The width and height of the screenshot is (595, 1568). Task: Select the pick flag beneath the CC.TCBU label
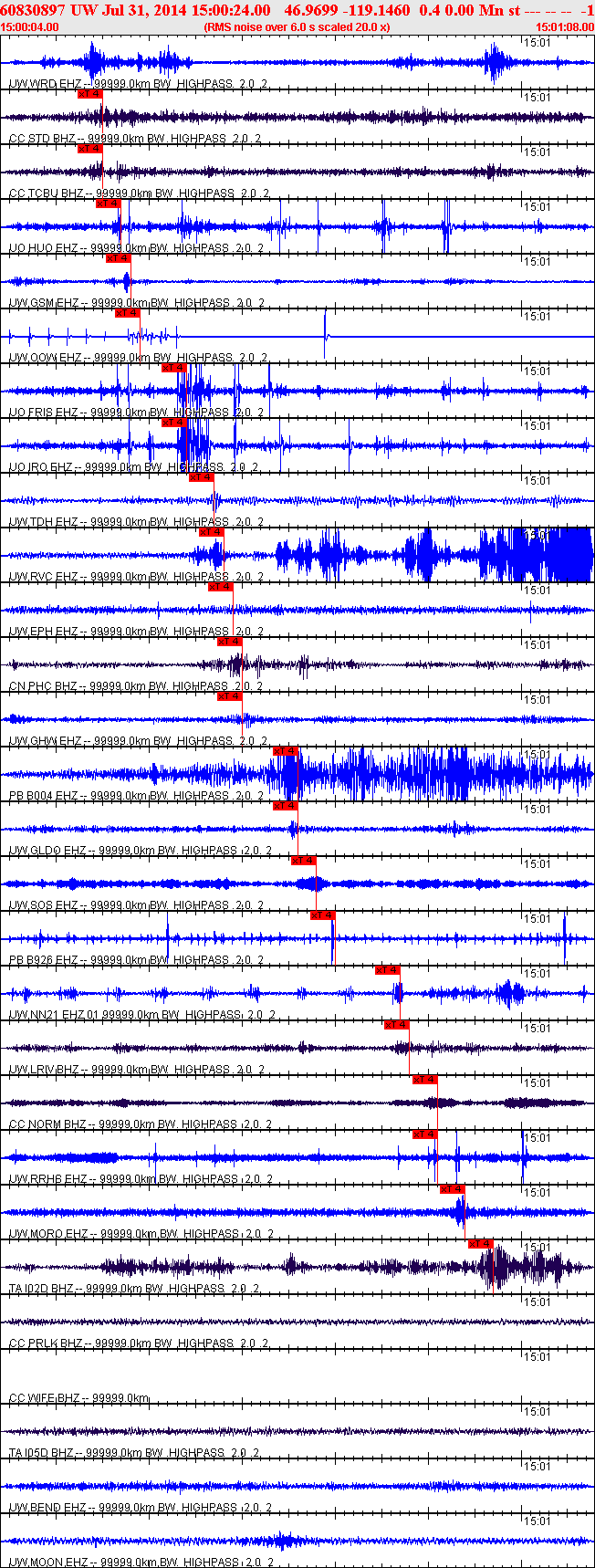click(108, 203)
